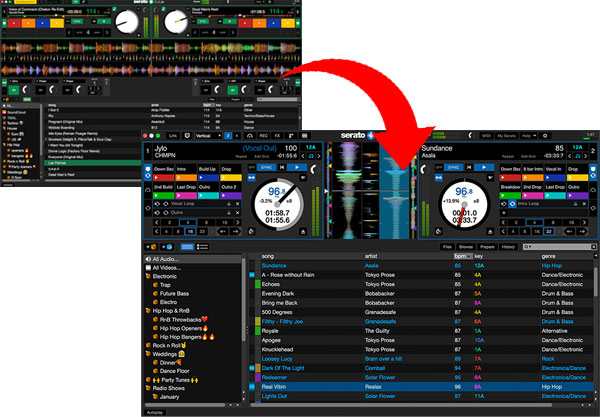
Task: Open settings gear in Serato top bar
Action: pos(545,136)
